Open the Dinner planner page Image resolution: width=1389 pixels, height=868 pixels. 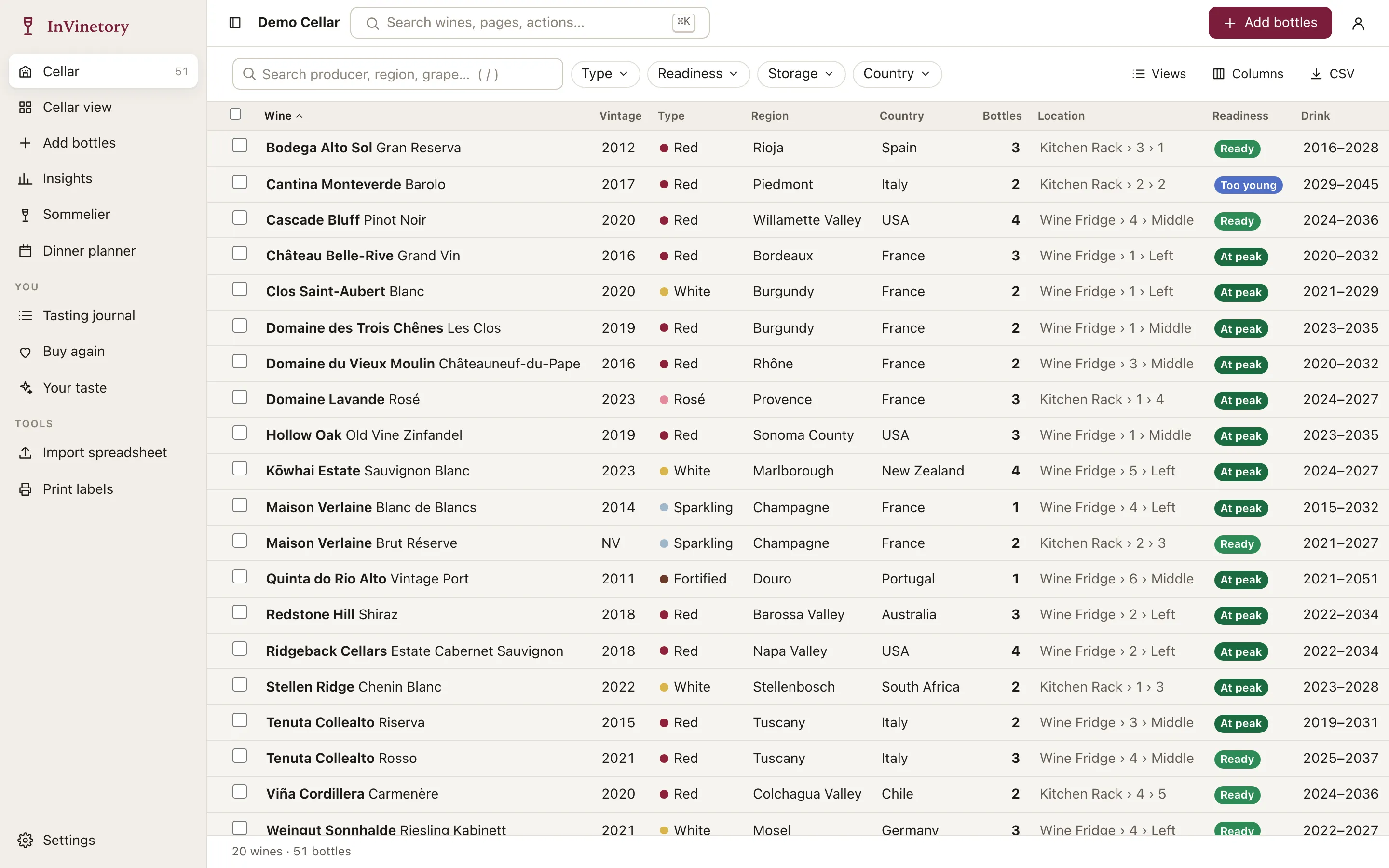(103, 251)
